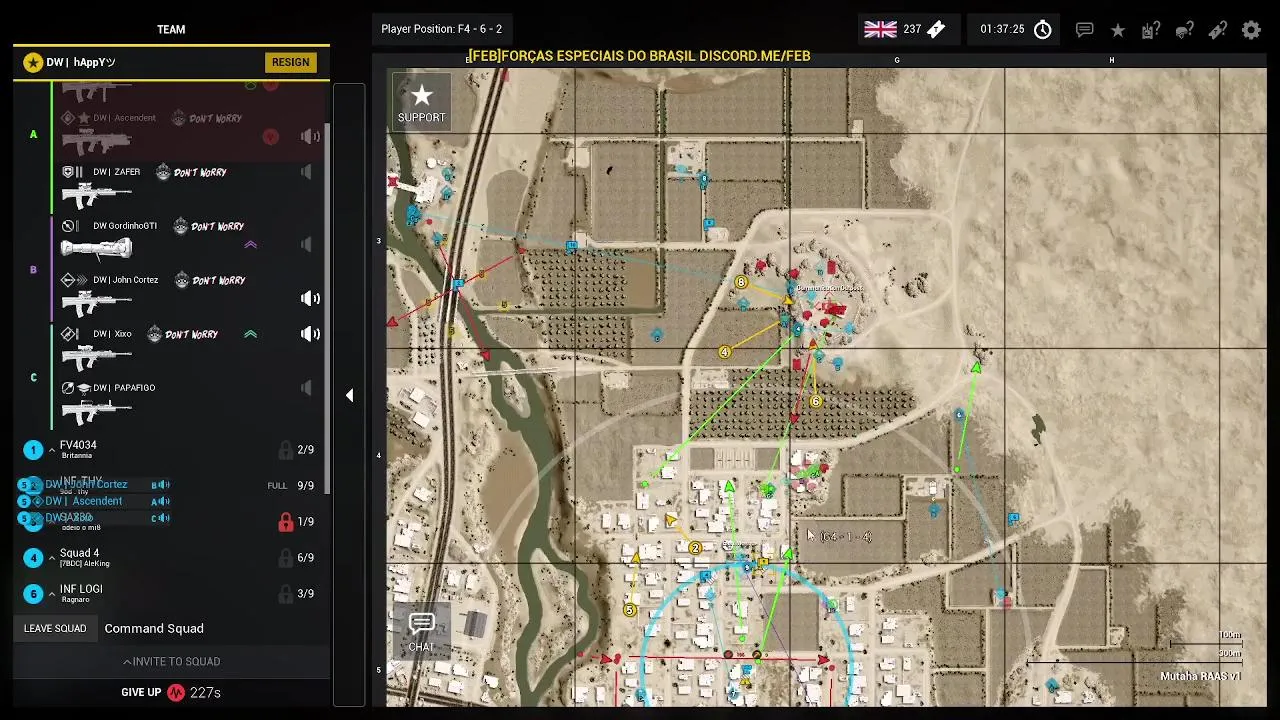Expand the Squad 4 chevron

pyautogui.click(x=52, y=558)
